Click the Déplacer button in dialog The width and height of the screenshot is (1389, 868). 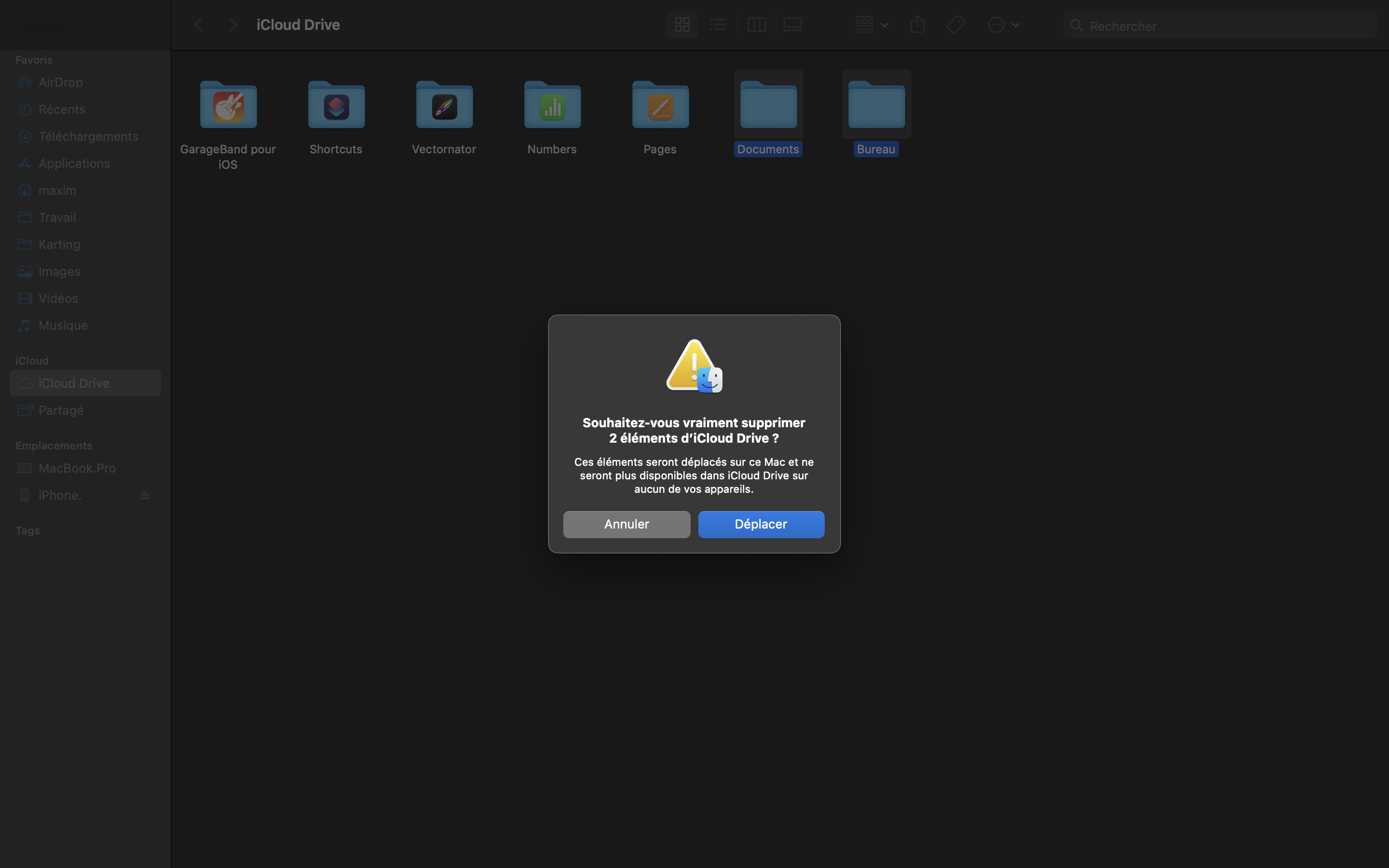[761, 524]
